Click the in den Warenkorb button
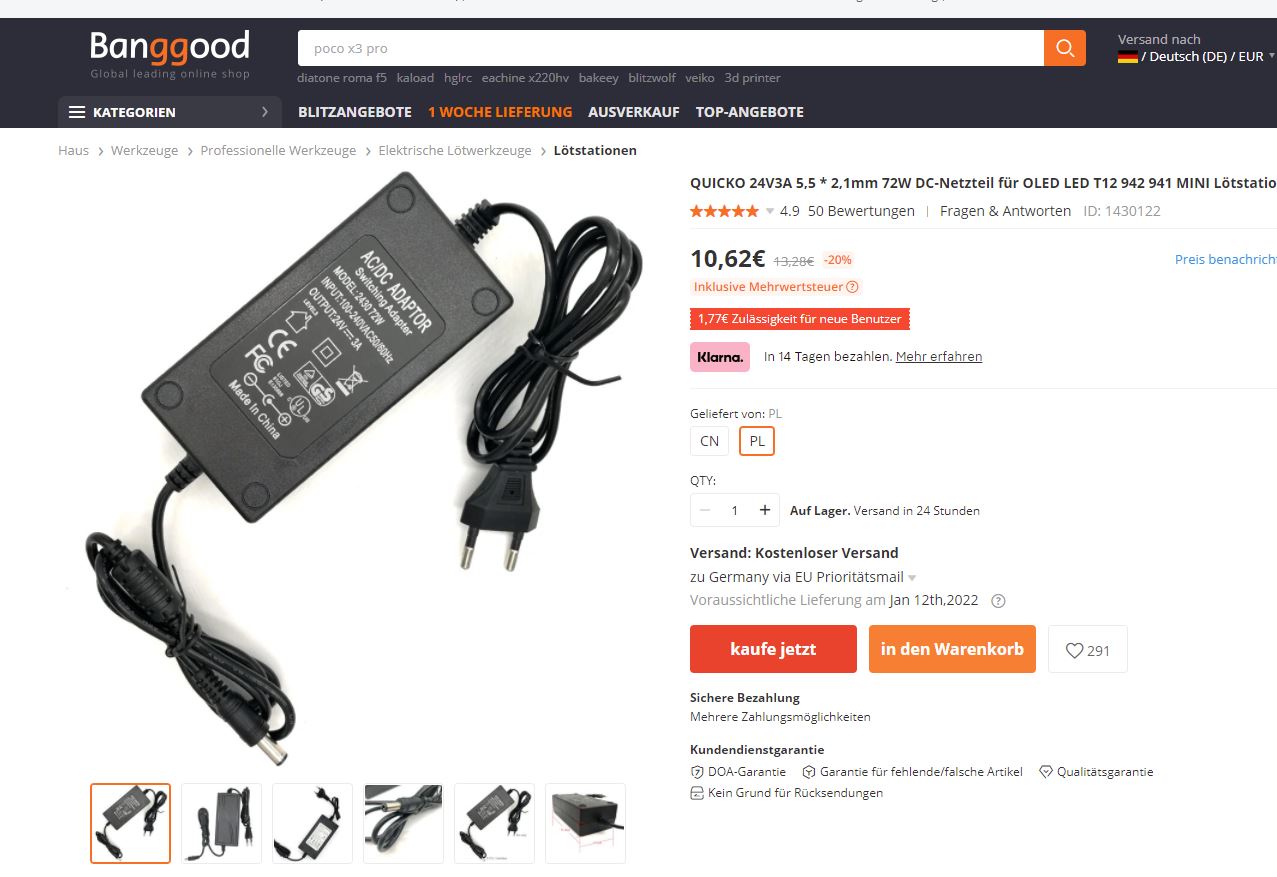Image resolution: width=1277 pixels, height=877 pixels. point(952,649)
